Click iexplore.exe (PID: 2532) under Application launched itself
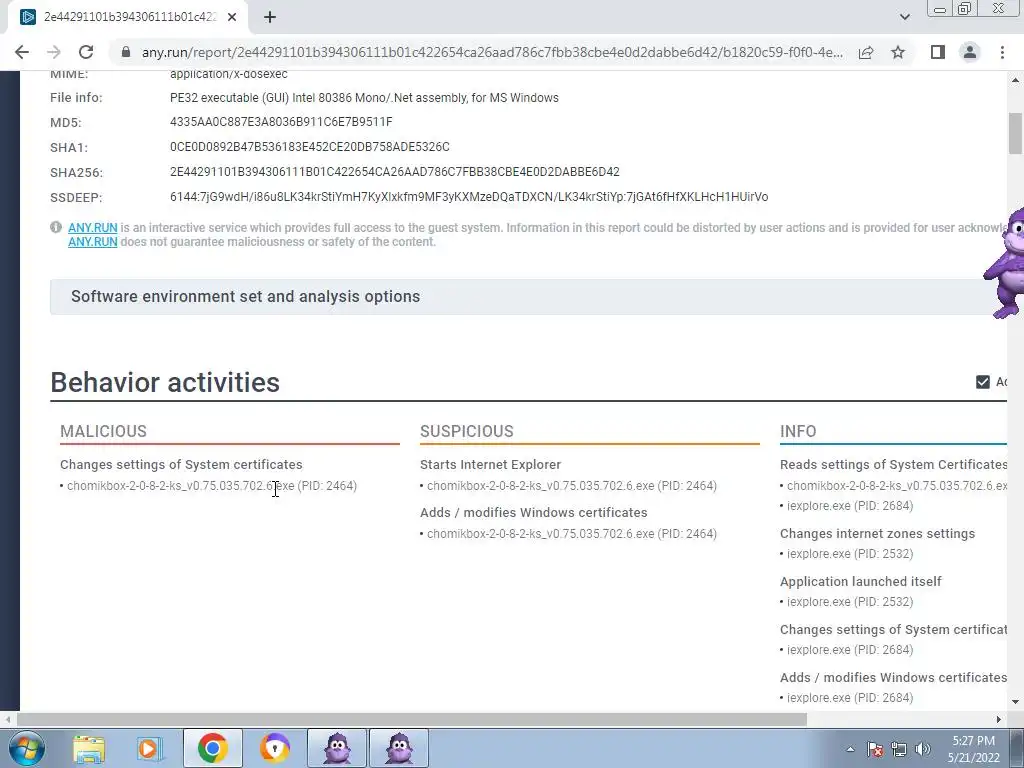 (x=850, y=601)
